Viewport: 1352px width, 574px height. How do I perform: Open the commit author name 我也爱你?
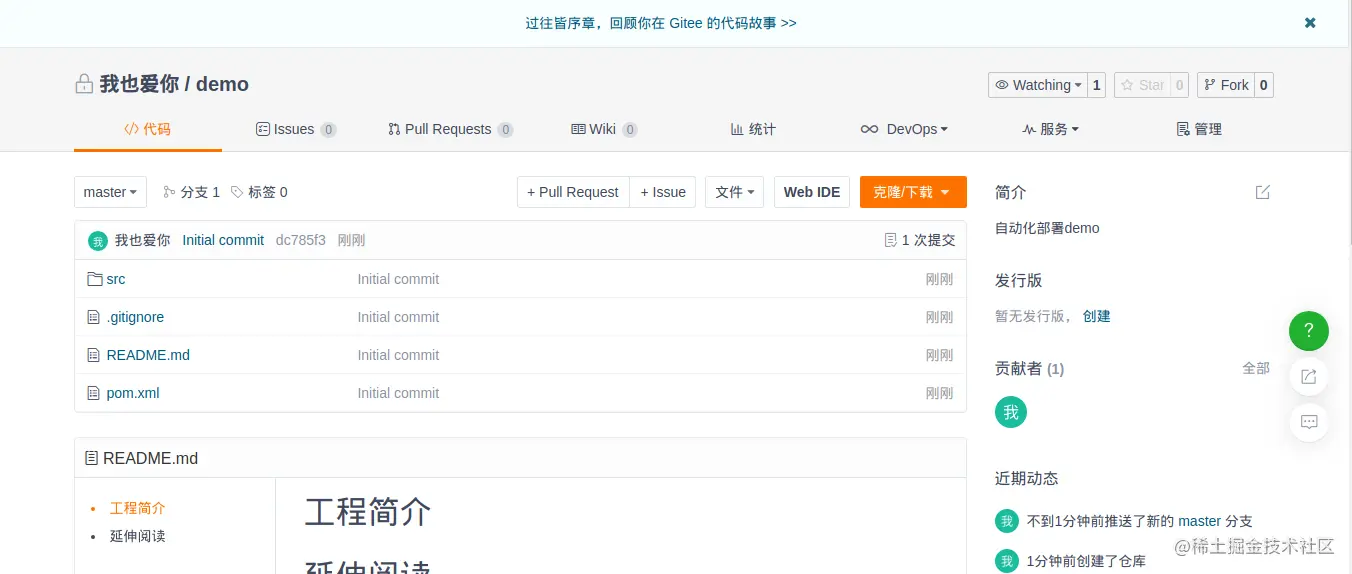point(143,240)
